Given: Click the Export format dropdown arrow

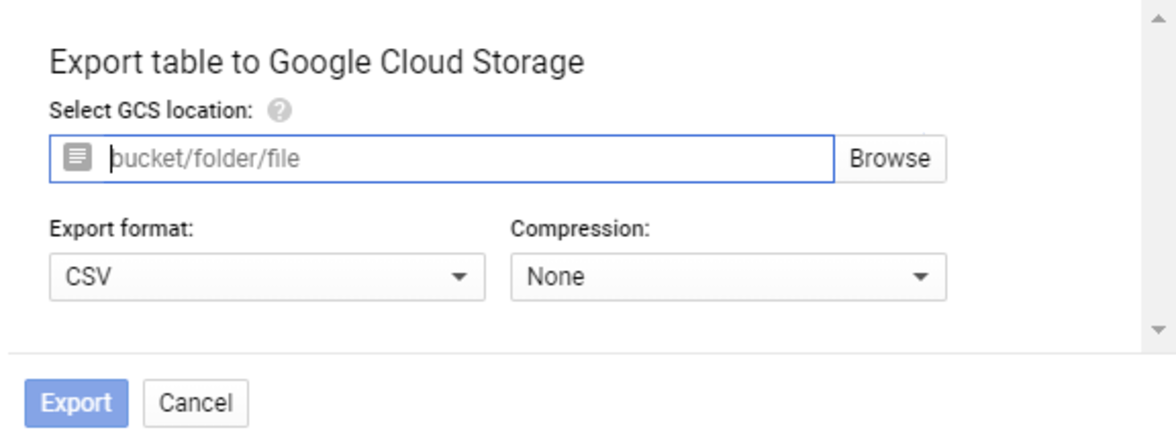Looking at the screenshot, I should click(459, 277).
